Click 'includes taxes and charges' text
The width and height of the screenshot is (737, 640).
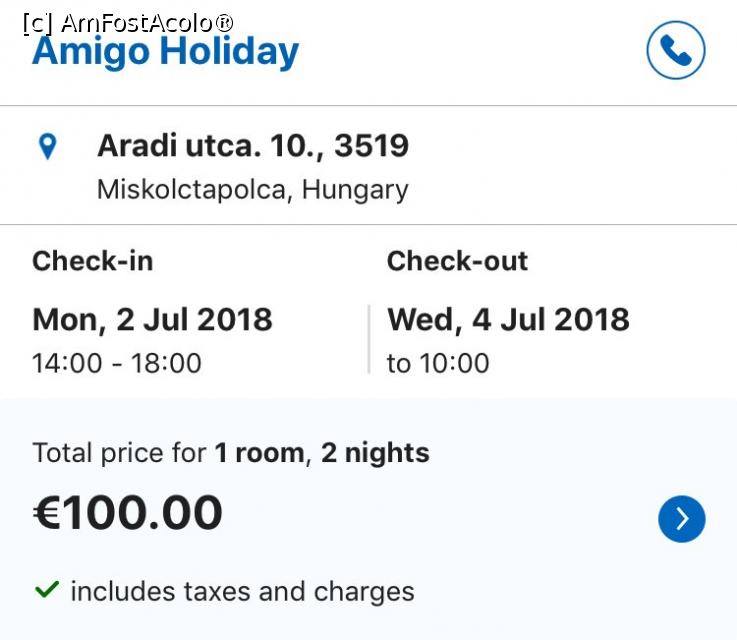(242, 591)
